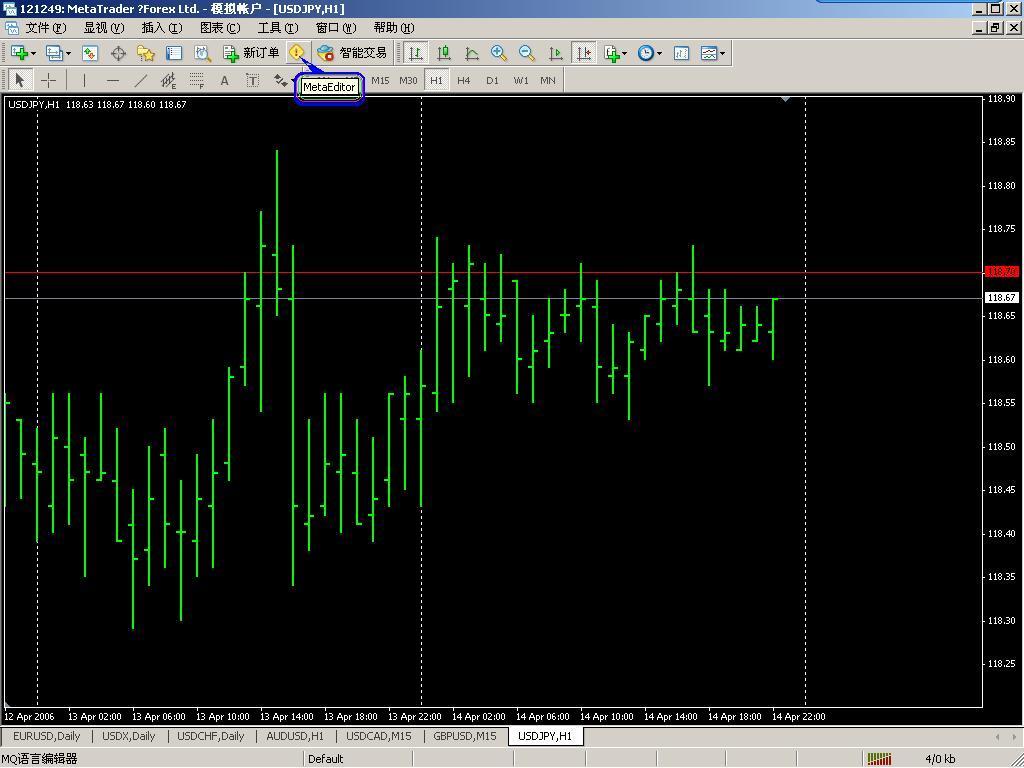The image size is (1024, 768).
Task: Select the crosshair cursor tool
Action: point(48,80)
